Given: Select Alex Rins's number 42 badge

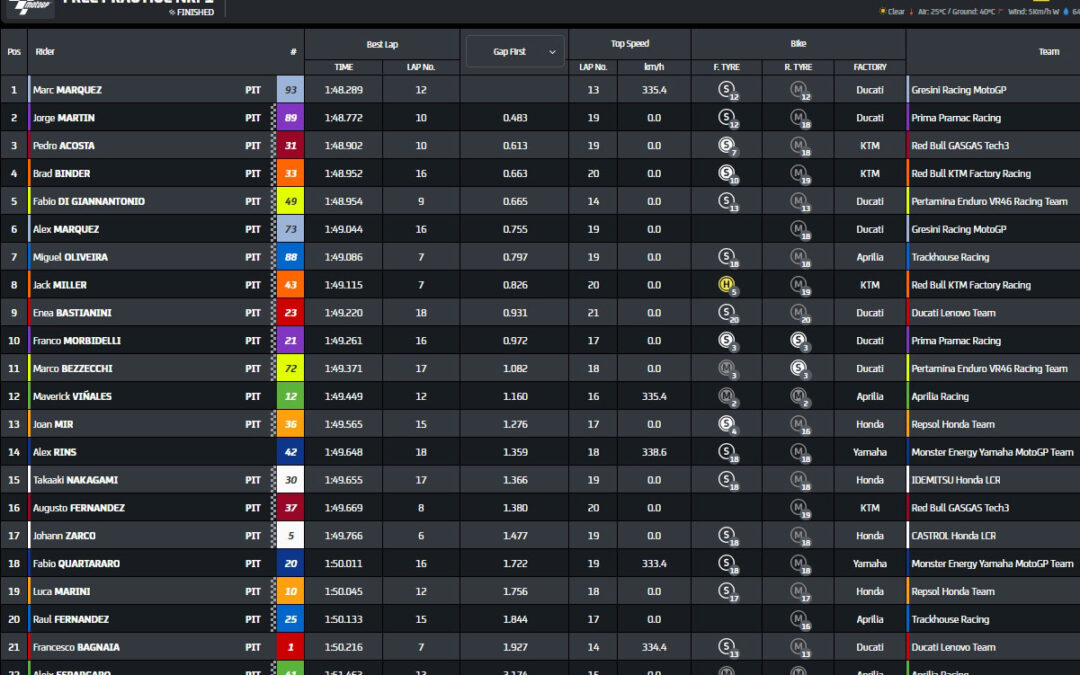Looking at the screenshot, I should (x=291, y=453).
